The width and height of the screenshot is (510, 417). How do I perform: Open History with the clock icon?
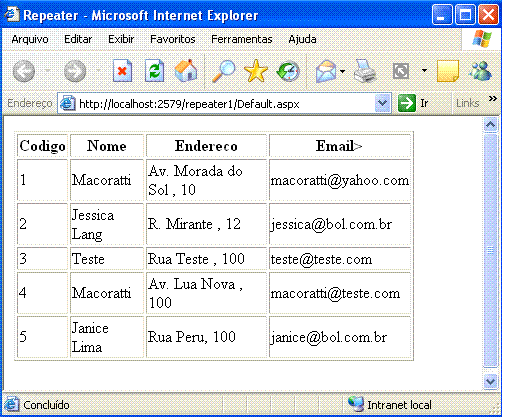pos(288,71)
